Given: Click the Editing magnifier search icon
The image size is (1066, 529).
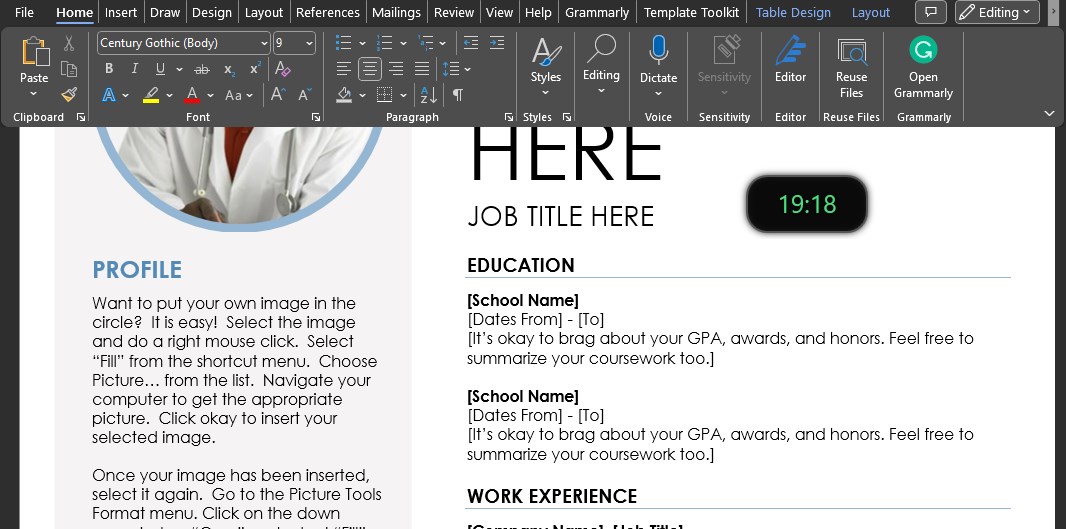Looking at the screenshot, I should tap(601, 50).
